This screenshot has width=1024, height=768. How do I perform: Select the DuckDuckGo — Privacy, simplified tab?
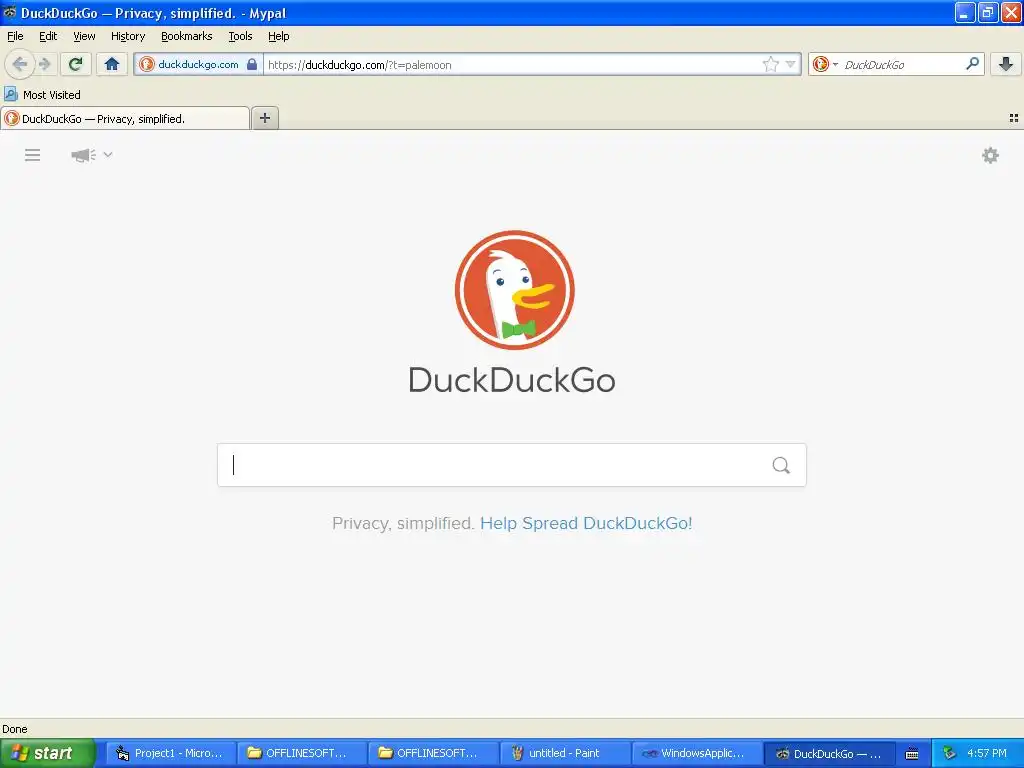tap(125, 118)
